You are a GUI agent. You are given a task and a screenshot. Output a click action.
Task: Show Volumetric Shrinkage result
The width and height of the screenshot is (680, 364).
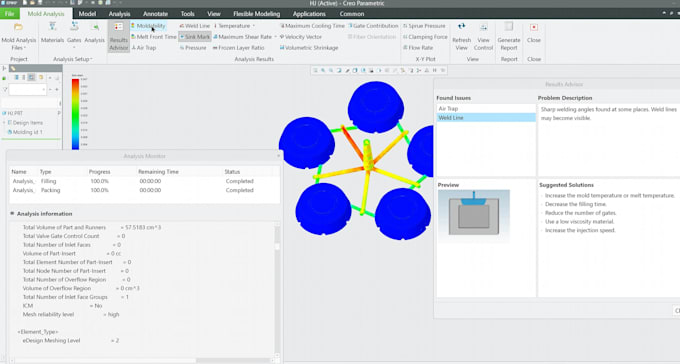pyautogui.click(x=308, y=48)
